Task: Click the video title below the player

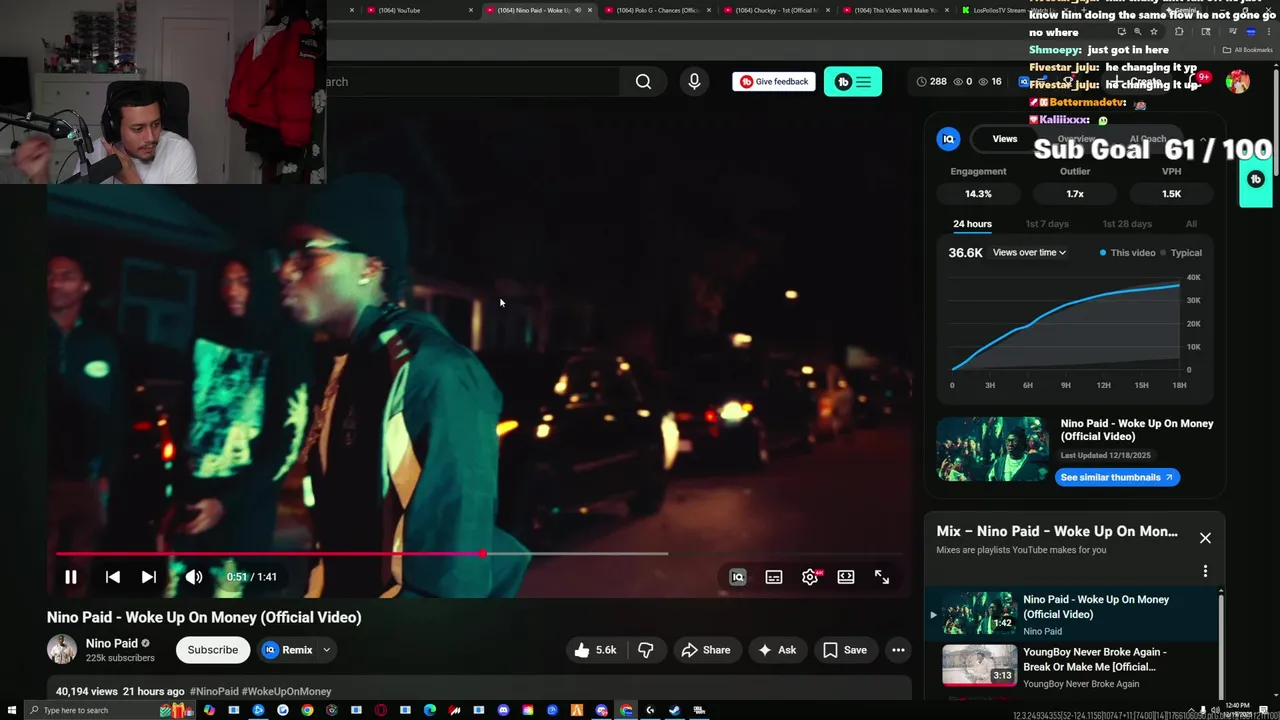Action: pyautogui.click(x=204, y=618)
